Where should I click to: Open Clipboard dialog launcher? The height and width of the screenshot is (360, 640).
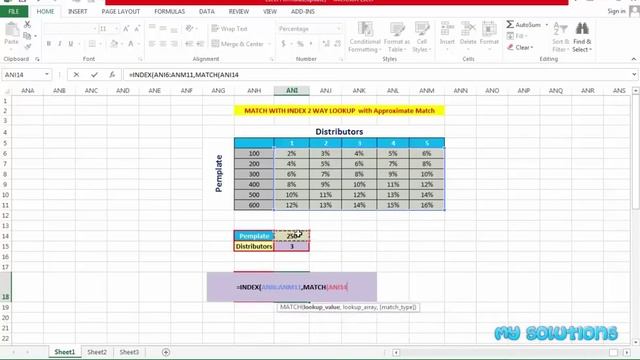[x=37, y=60]
